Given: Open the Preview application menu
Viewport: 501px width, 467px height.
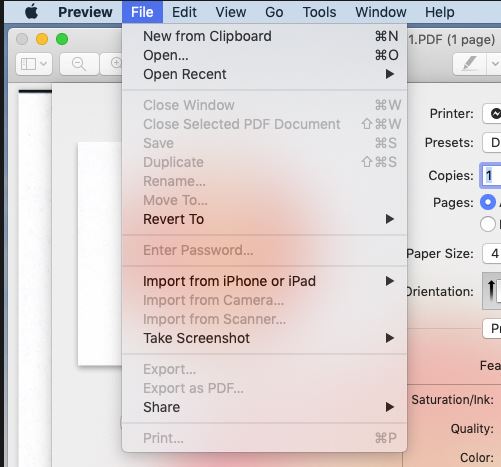Looking at the screenshot, I should coord(85,12).
